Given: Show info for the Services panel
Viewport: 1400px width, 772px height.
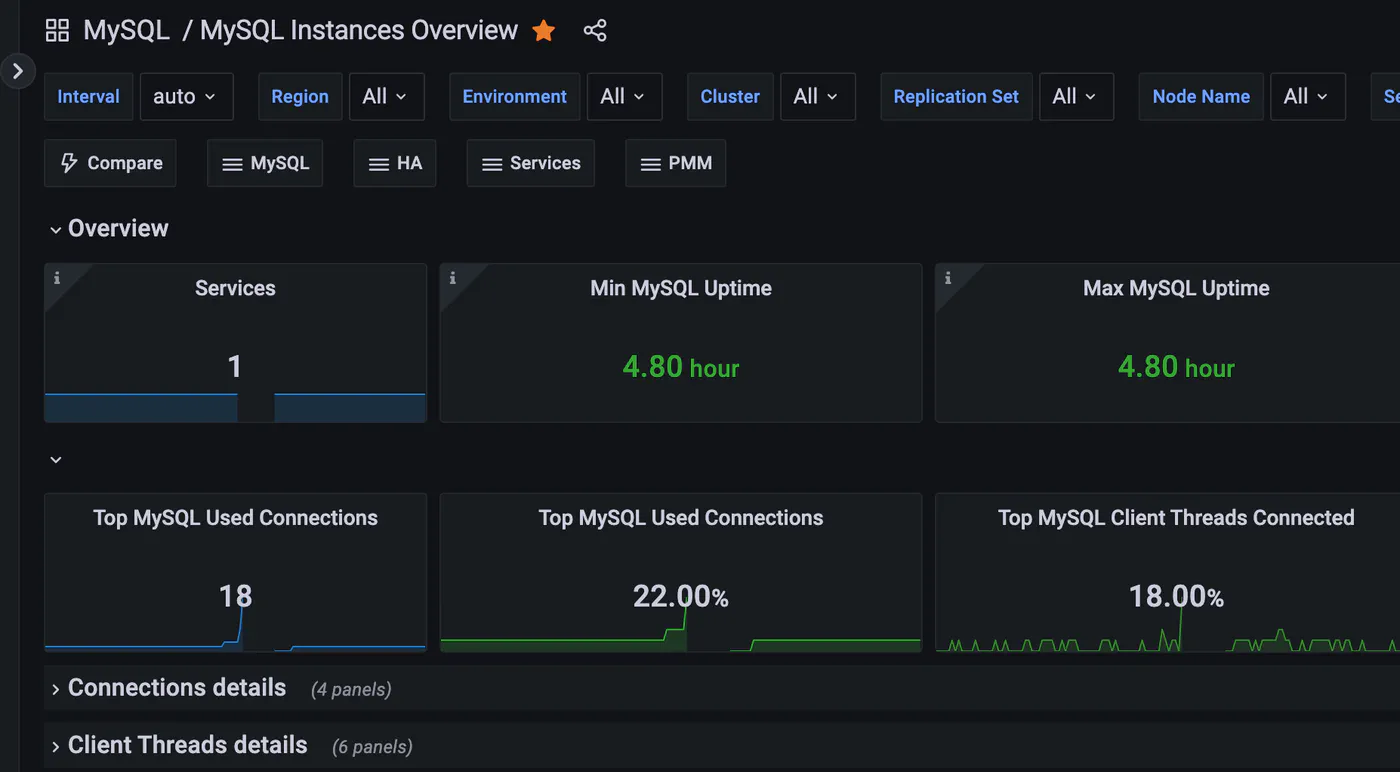Looking at the screenshot, I should pos(57,278).
